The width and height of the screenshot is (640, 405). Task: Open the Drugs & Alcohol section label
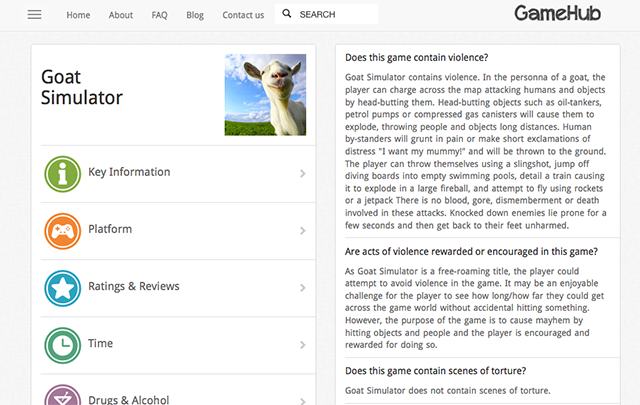point(129,400)
